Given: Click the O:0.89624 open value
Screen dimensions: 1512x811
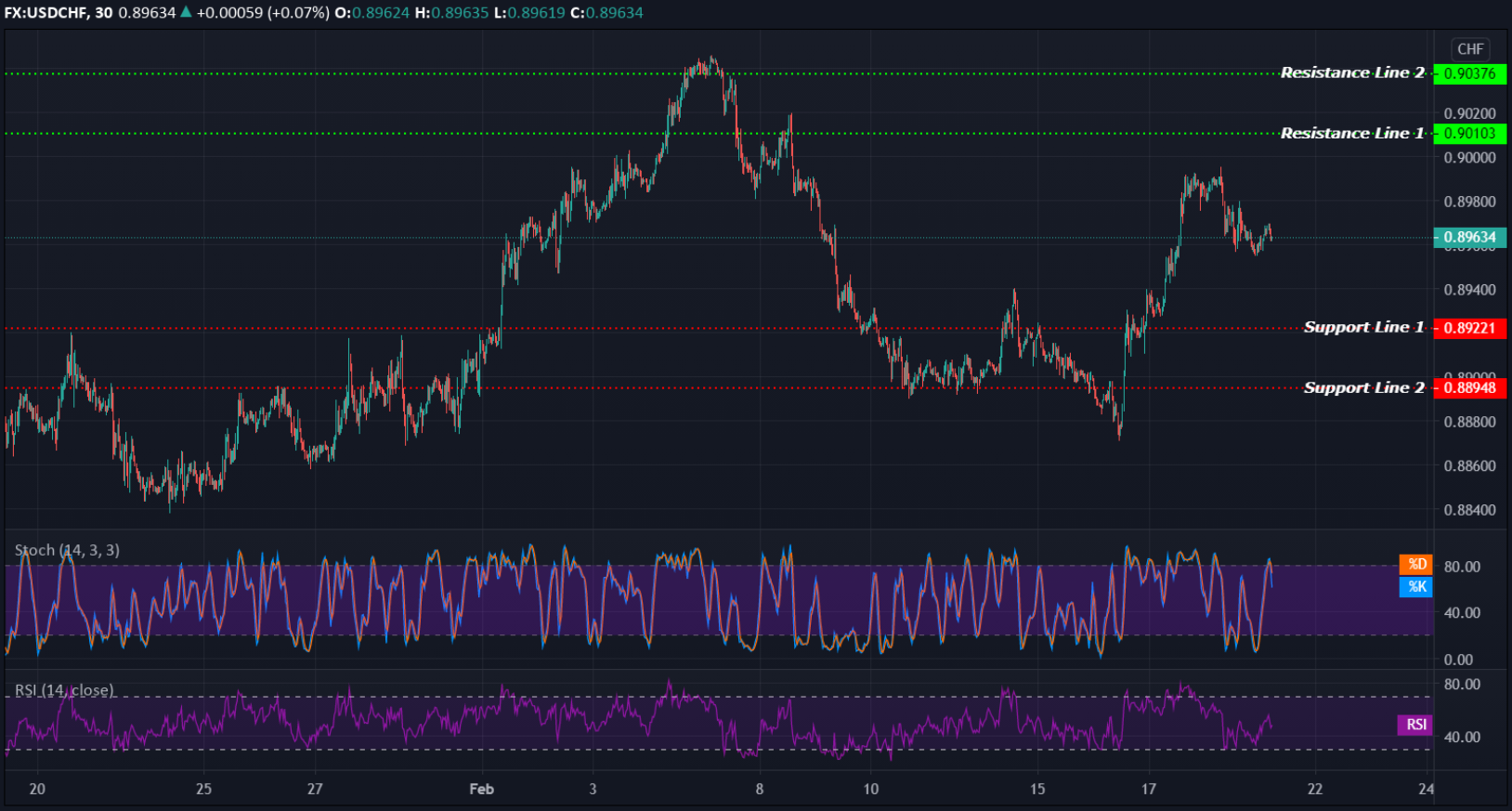Looking at the screenshot, I should click(x=371, y=12).
